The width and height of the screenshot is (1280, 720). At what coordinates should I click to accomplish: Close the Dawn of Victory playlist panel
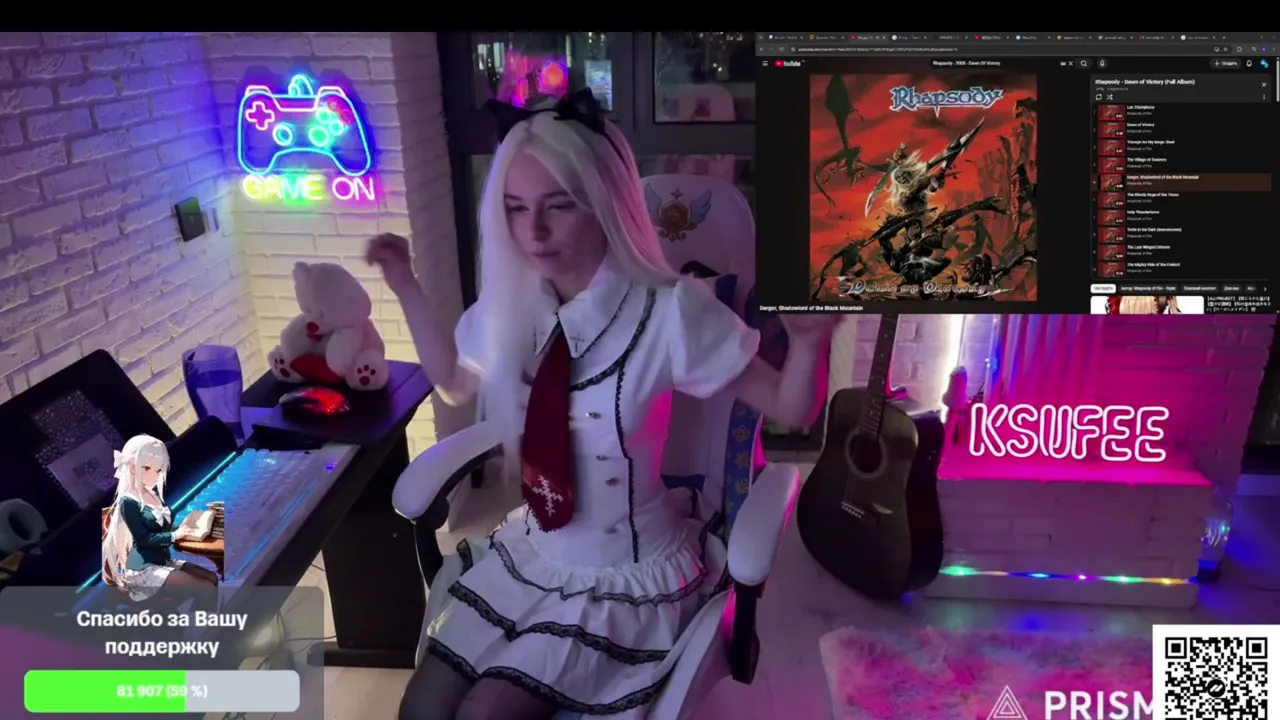coord(1264,84)
